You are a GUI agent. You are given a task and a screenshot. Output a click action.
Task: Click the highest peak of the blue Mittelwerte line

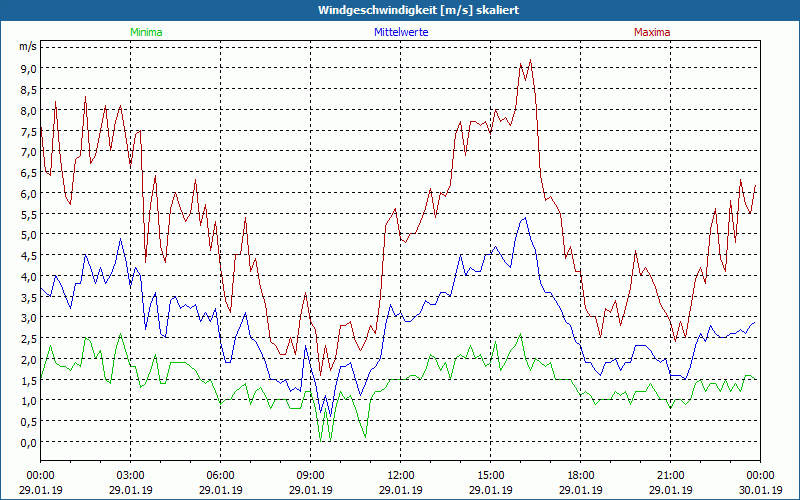pos(527,217)
